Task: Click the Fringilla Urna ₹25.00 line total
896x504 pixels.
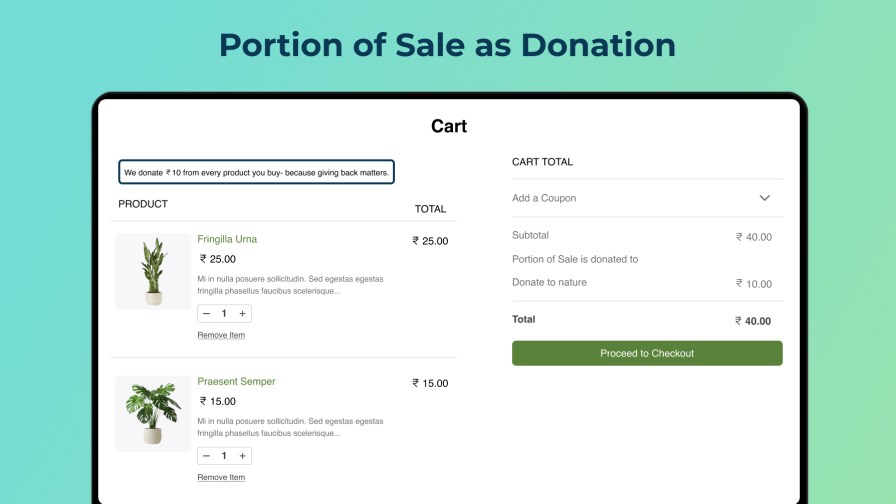Action: point(430,241)
